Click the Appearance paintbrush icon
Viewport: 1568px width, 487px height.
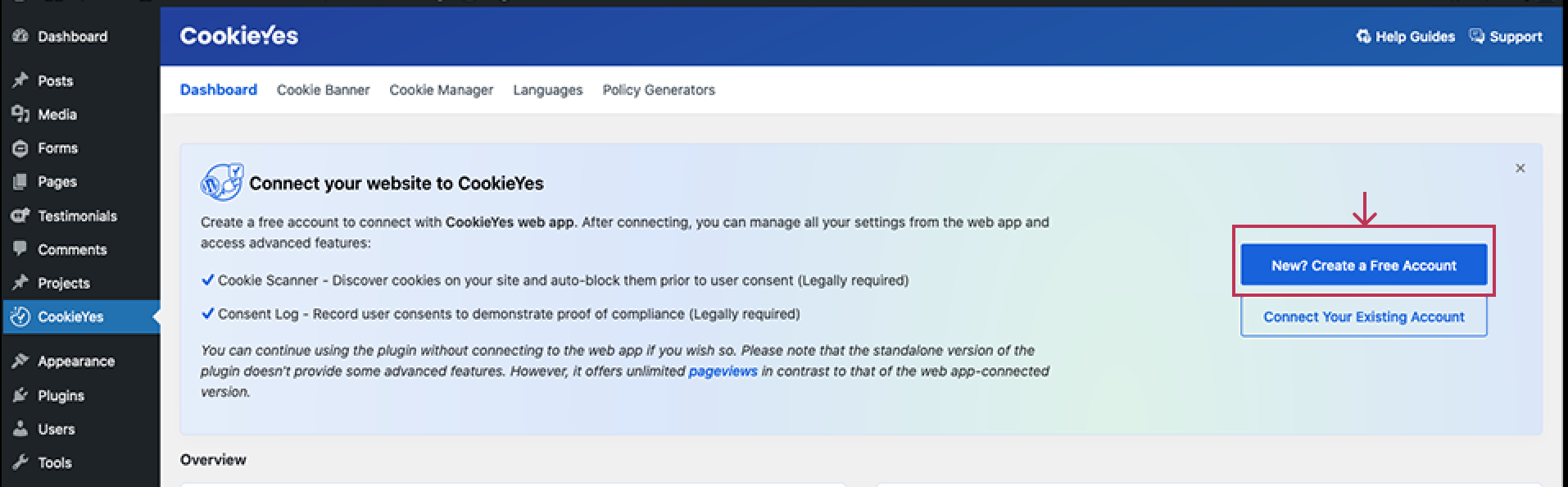pos(20,361)
